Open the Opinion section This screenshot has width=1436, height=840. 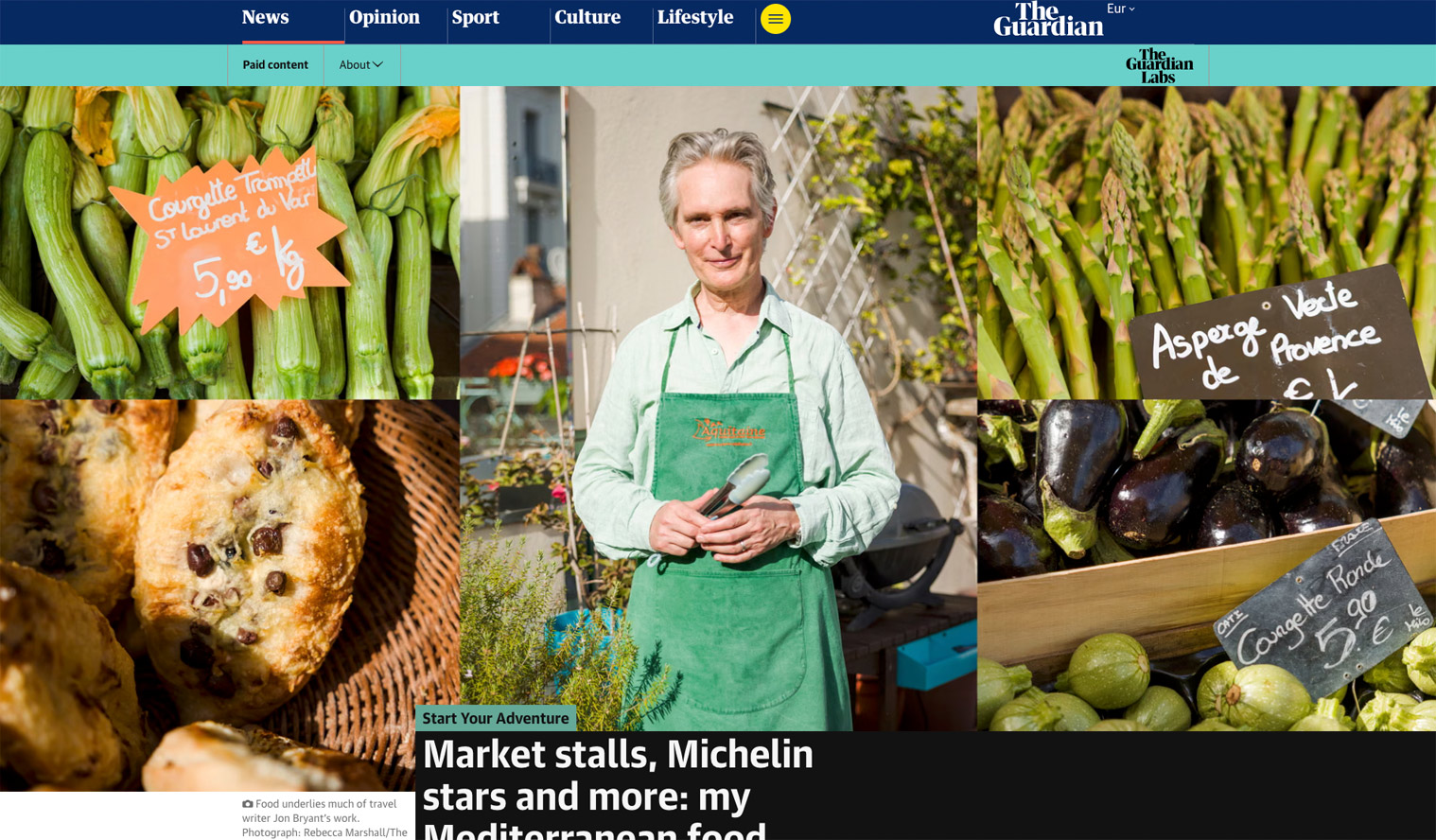click(x=384, y=17)
